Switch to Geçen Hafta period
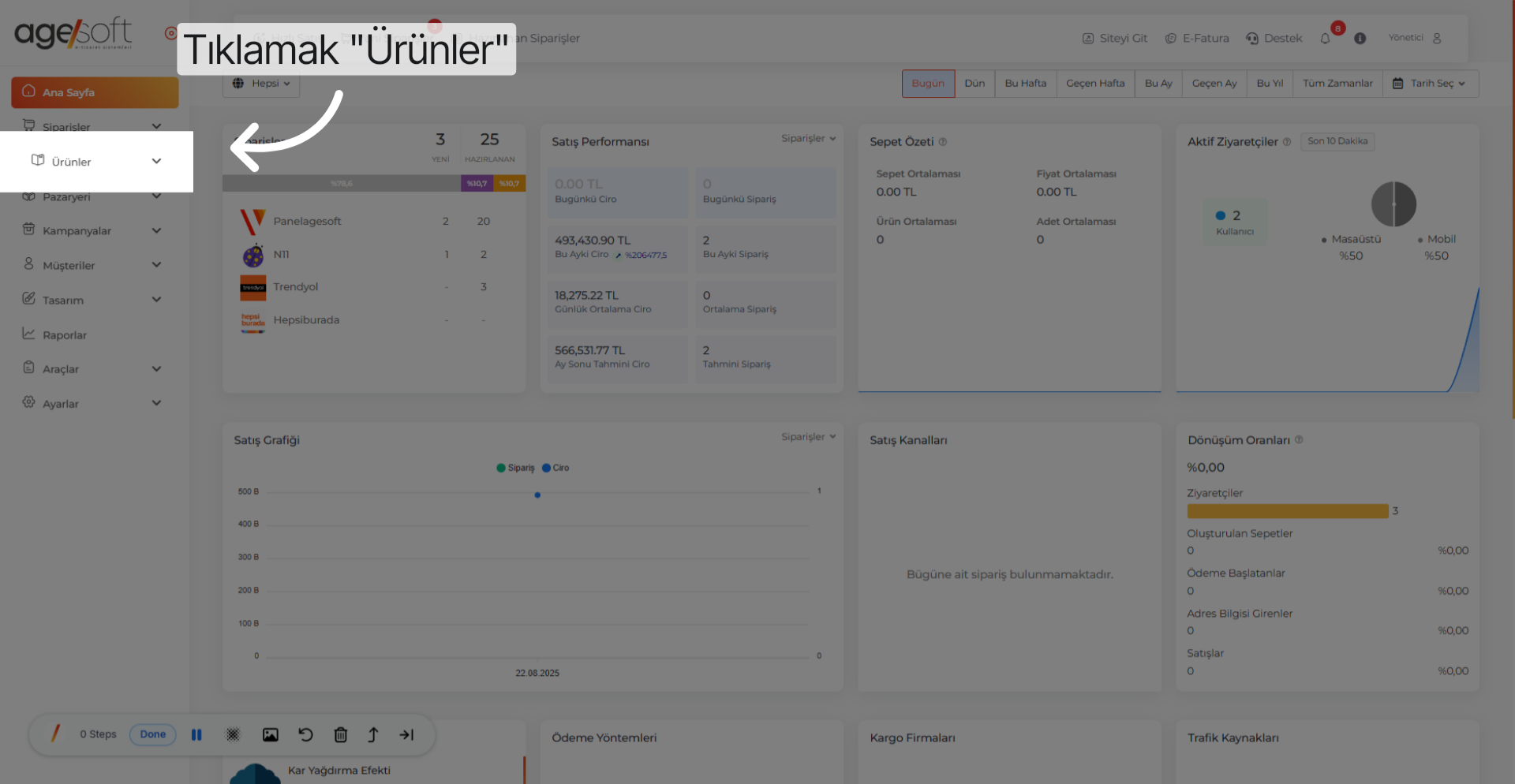Viewport: 1515px width, 784px height. [1095, 84]
